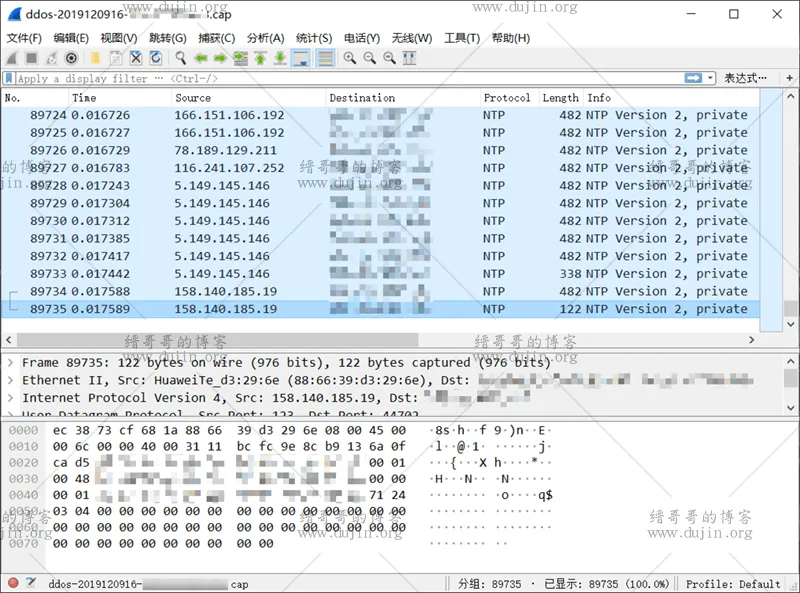Open the display filter history dropdown
The height and width of the screenshot is (593, 800).
tap(710, 78)
